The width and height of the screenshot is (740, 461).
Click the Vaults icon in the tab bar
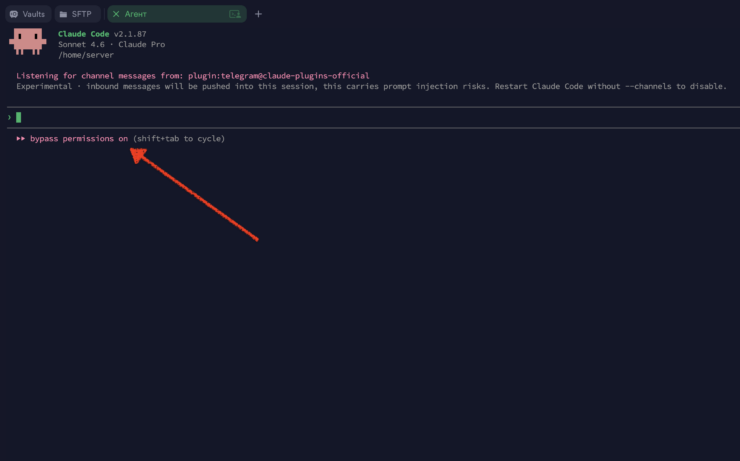pos(15,14)
